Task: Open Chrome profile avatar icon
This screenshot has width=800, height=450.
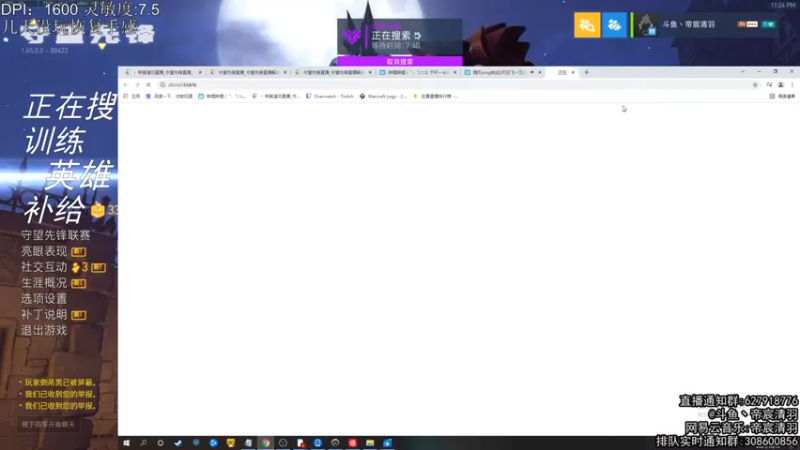Action: [x=781, y=85]
